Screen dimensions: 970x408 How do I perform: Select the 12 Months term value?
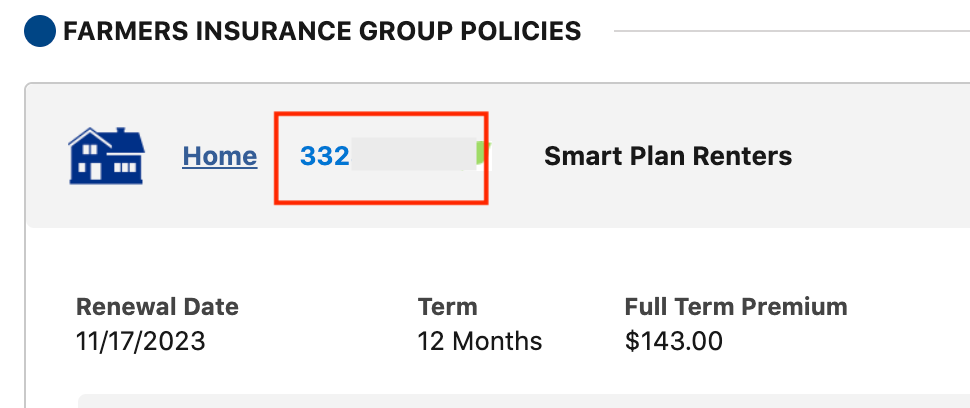click(x=479, y=341)
